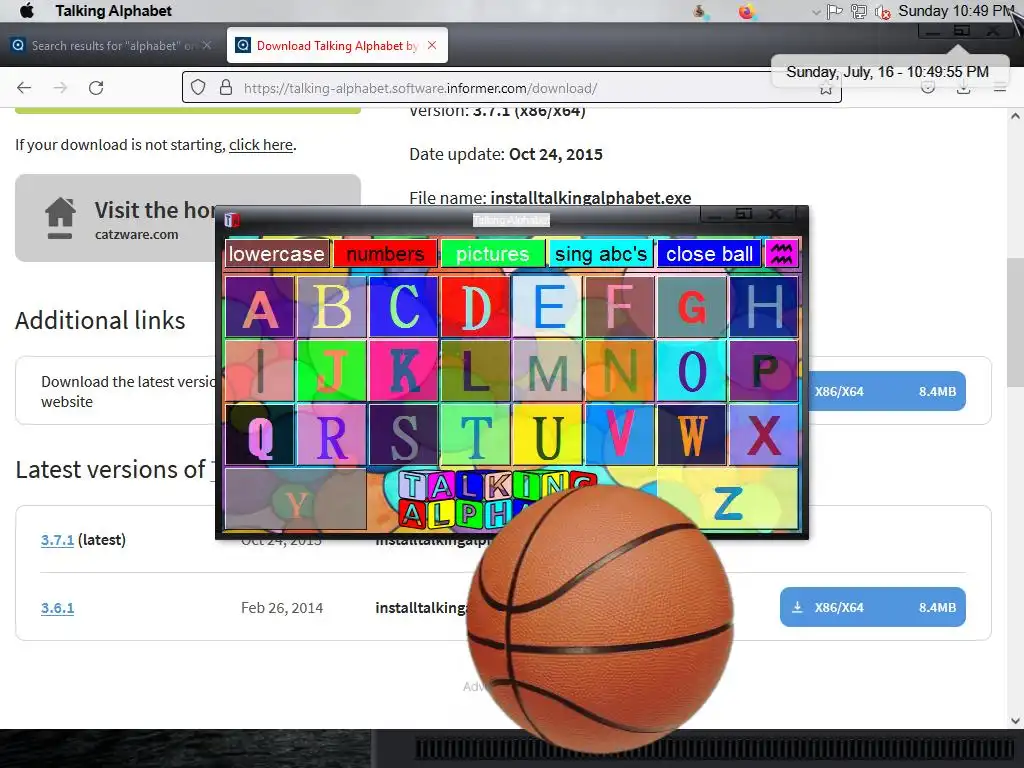This screenshot has width=1024, height=768.
Task: Tap the red letter D tile
Action: pyautogui.click(x=475, y=307)
